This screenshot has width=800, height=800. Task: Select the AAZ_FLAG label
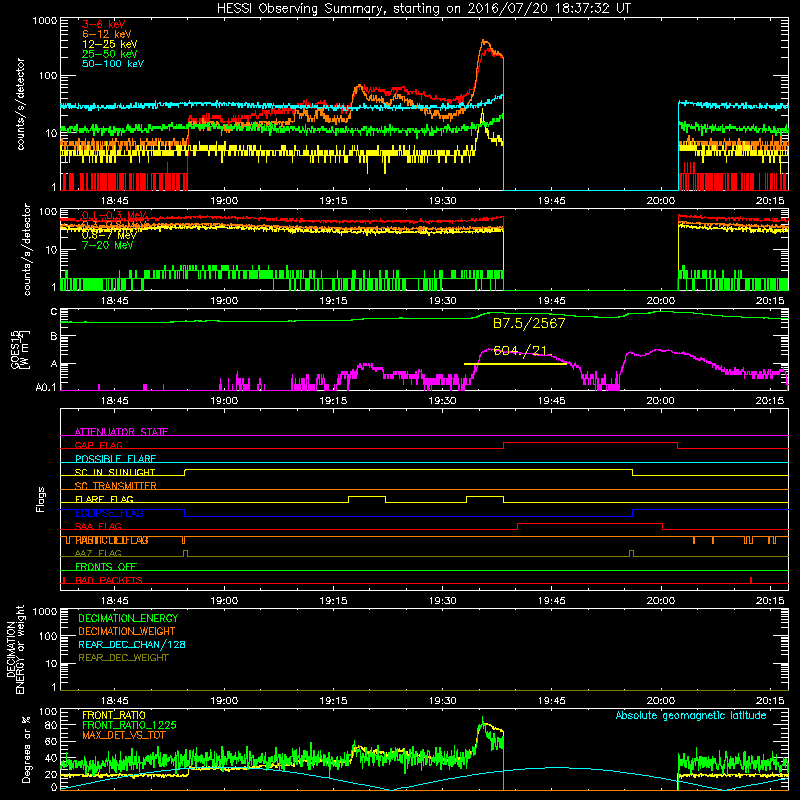pyautogui.click(x=98, y=553)
